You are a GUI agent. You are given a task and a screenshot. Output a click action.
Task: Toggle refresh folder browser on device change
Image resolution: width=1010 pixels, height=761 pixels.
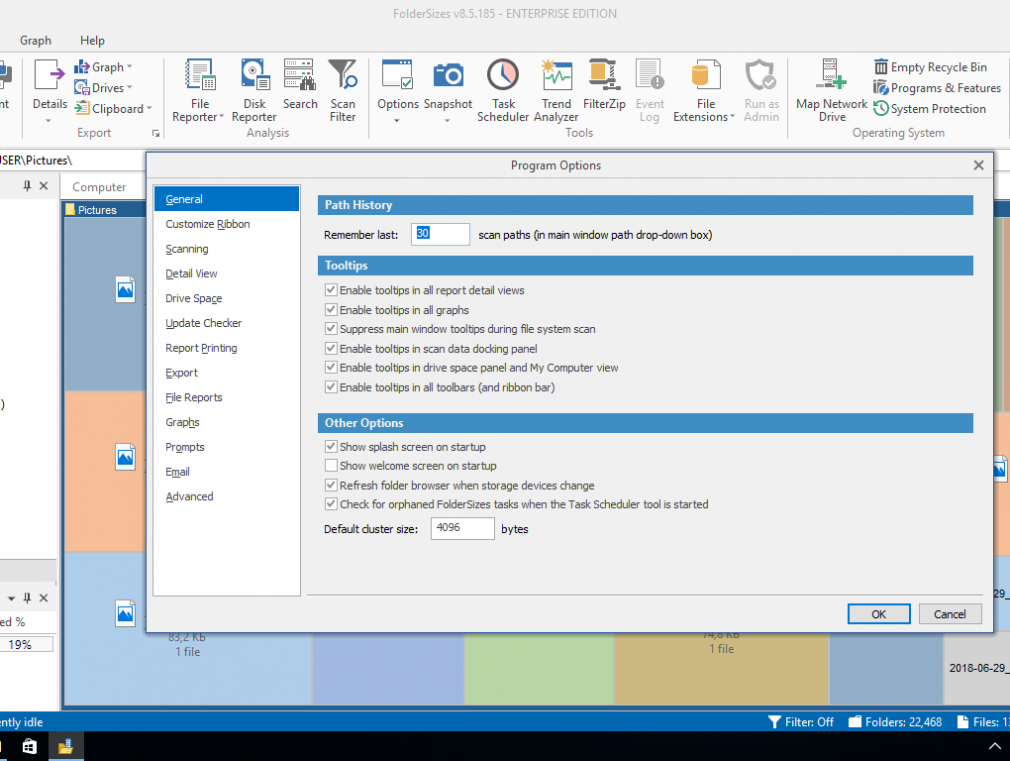coord(331,485)
